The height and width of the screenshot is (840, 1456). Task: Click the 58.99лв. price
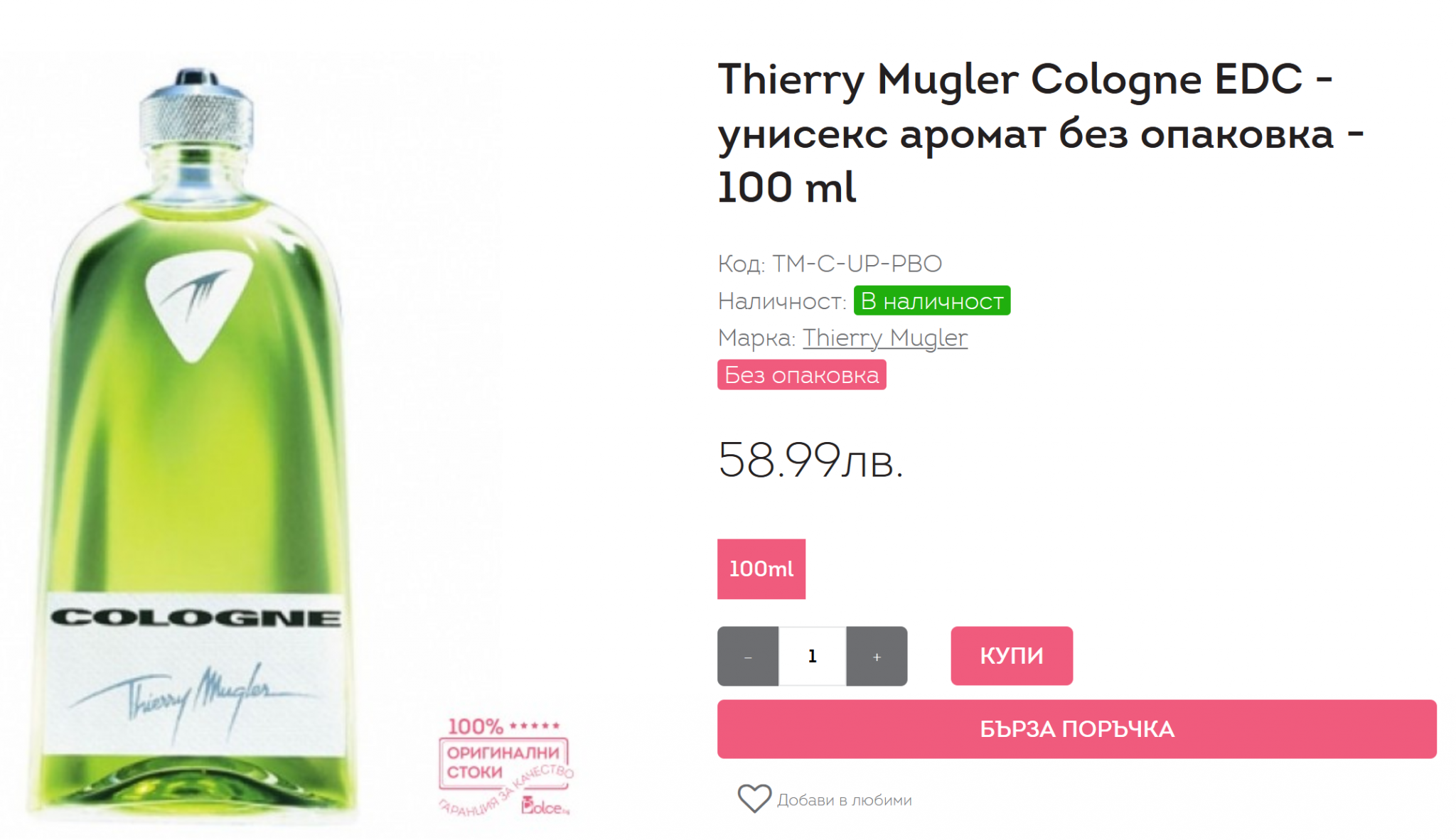click(x=810, y=460)
